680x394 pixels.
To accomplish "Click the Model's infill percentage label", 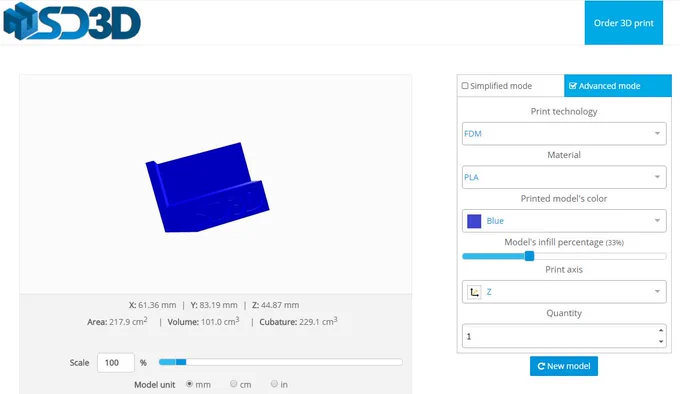I will pyautogui.click(x=564, y=242).
